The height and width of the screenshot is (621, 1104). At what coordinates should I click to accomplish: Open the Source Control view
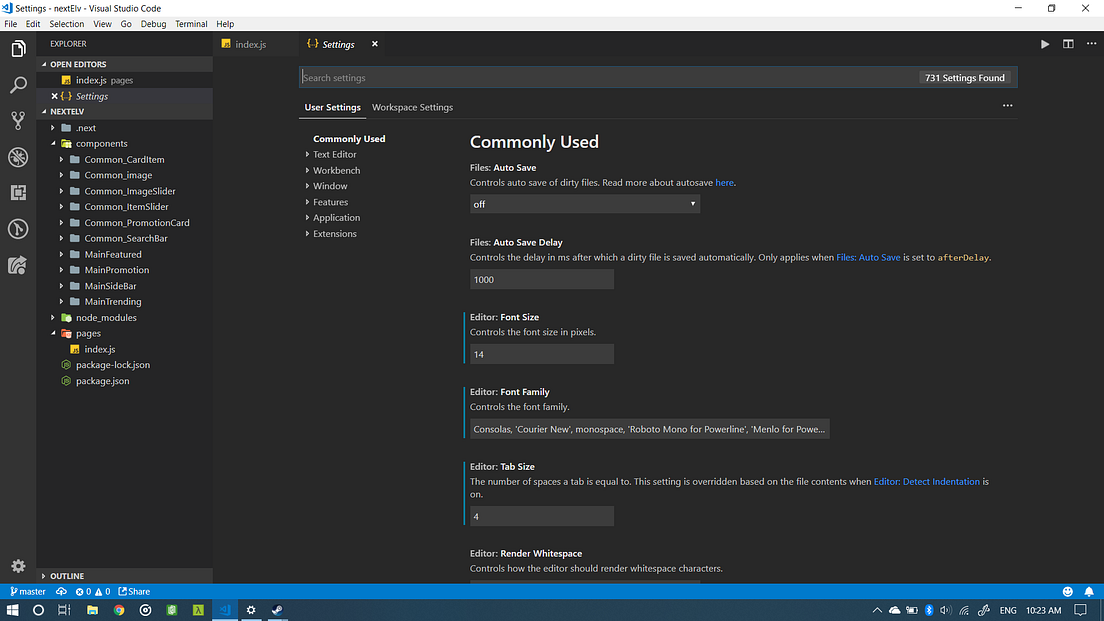click(x=18, y=120)
